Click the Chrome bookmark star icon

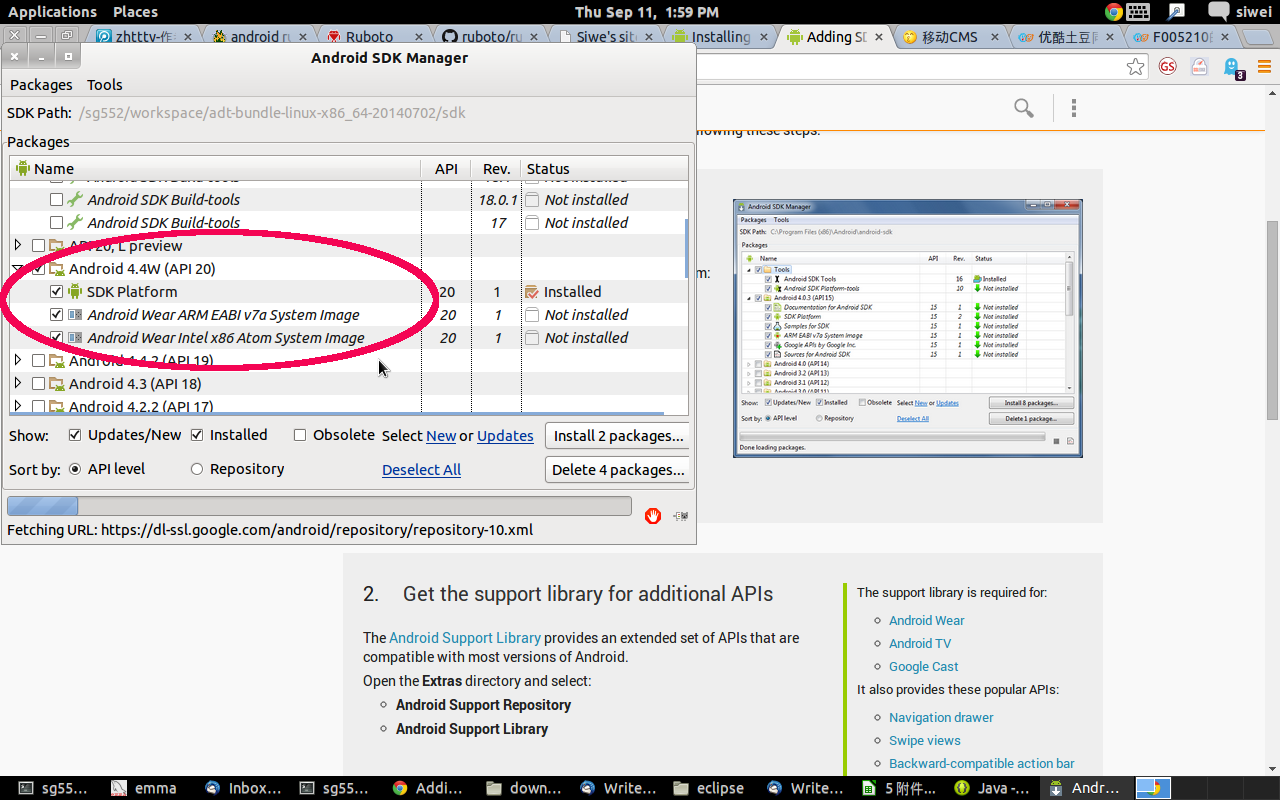1135,67
